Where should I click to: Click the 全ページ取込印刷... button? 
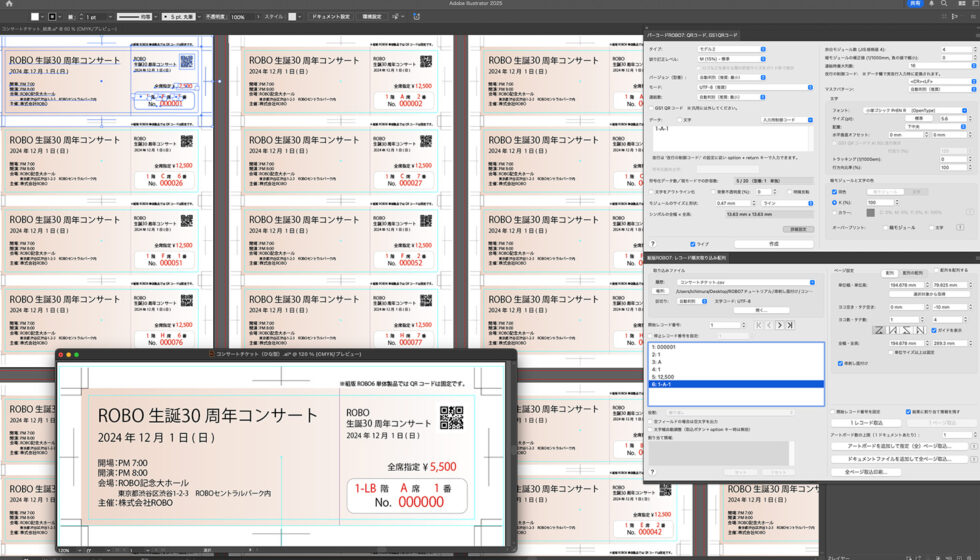tap(866, 472)
